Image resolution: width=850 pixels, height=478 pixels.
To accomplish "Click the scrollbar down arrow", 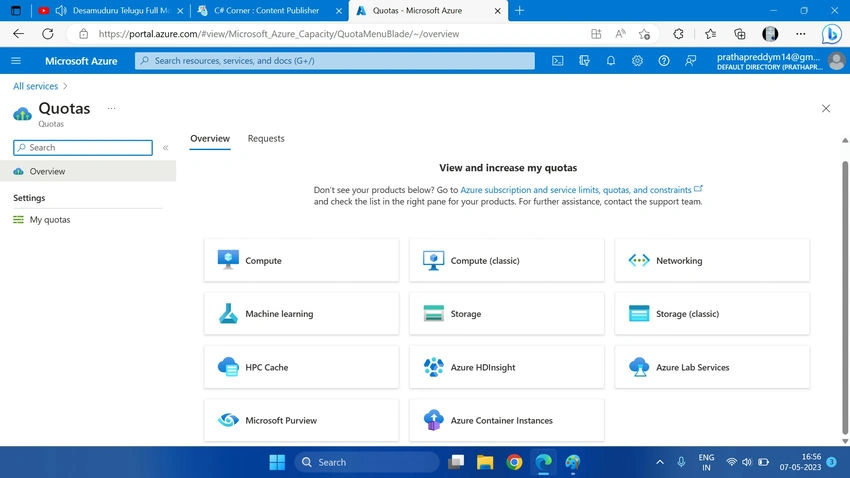I will (845, 441).
